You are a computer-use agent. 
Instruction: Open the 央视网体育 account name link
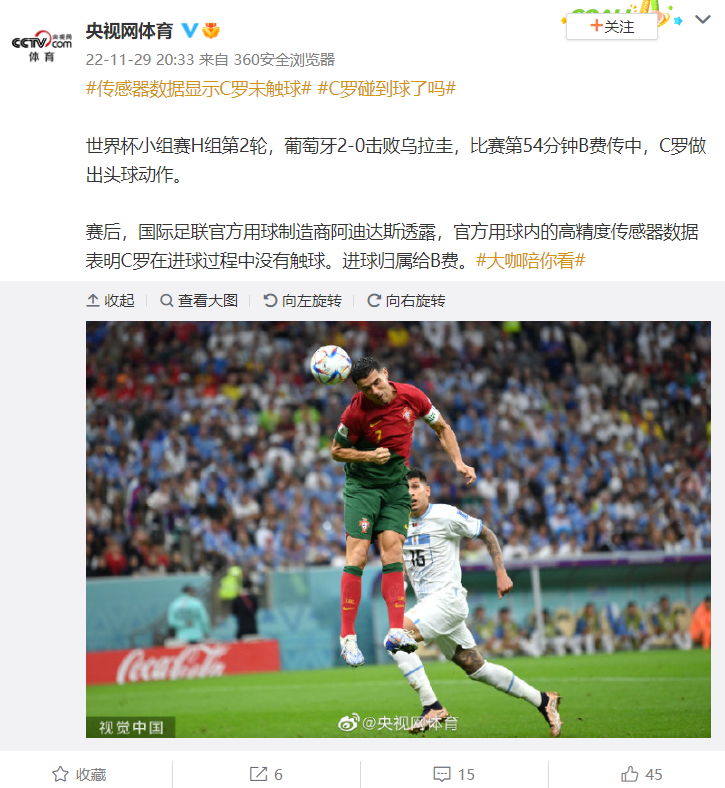tap(129, 31)
